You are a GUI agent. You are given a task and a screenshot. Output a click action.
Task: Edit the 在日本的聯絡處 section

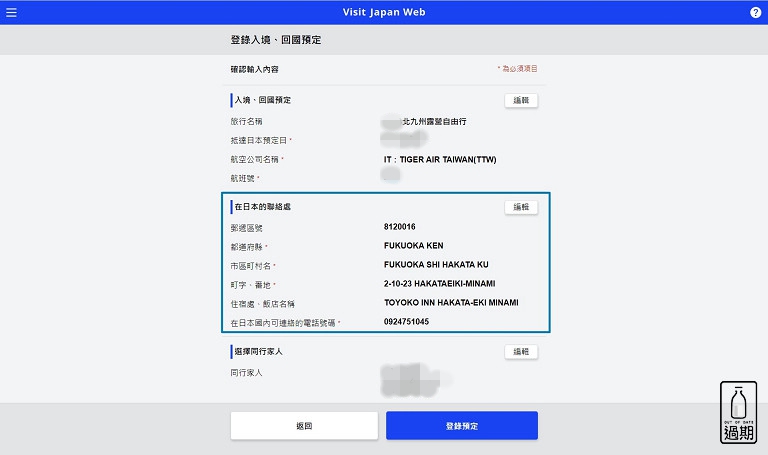pos(521,207)
